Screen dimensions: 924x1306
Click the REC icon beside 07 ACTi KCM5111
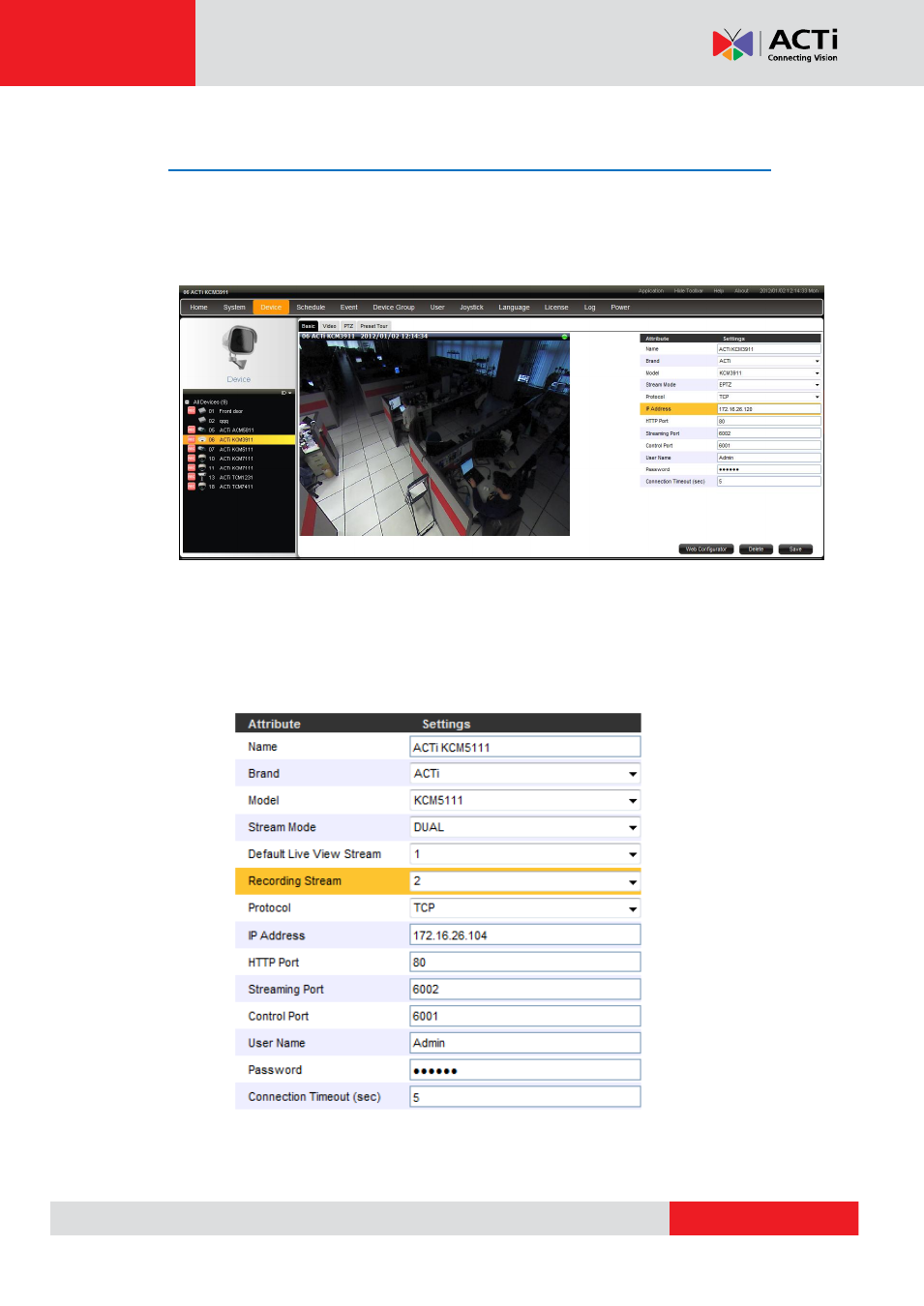click(x=192, y=449)
